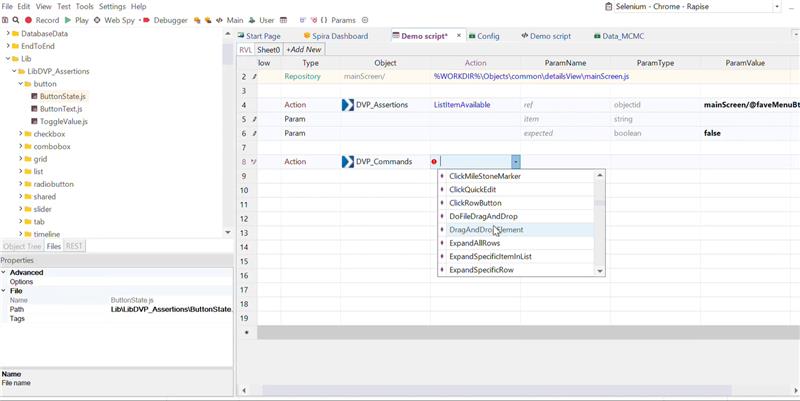Choose ExpandSpecificItemInList from the list
The width and height of the screenshot is (800, 401).
(515, 257)
